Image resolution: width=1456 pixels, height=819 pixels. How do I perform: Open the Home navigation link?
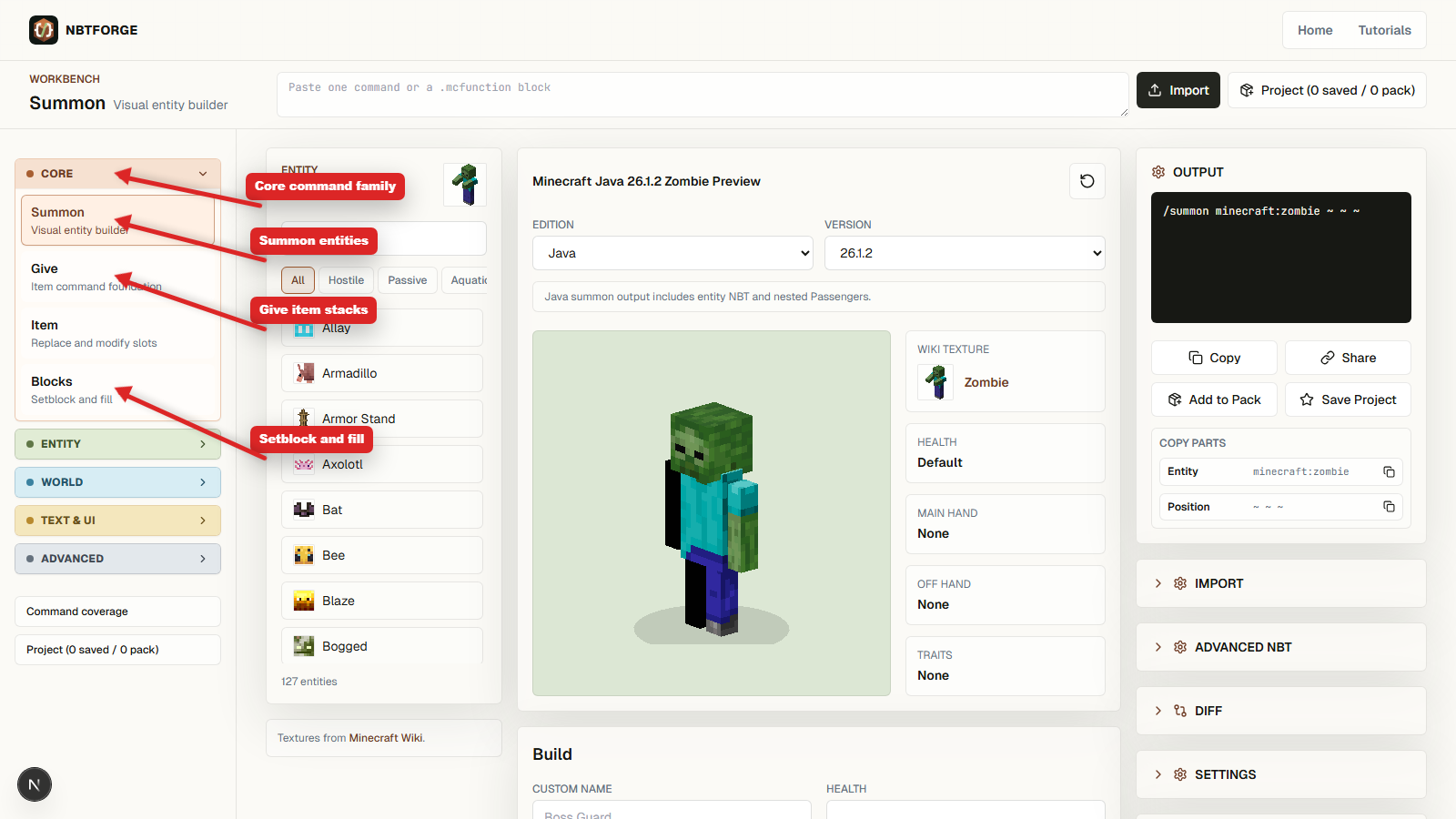(x=1315, y=30)
